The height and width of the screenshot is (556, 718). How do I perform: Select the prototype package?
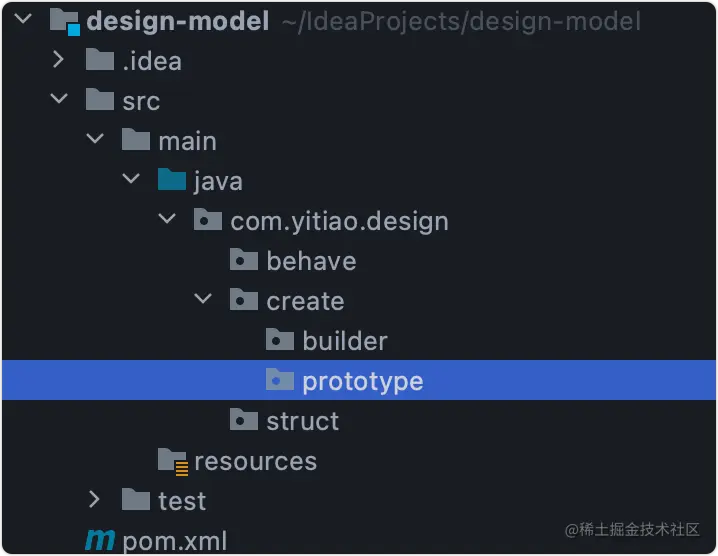coord(359,380)
